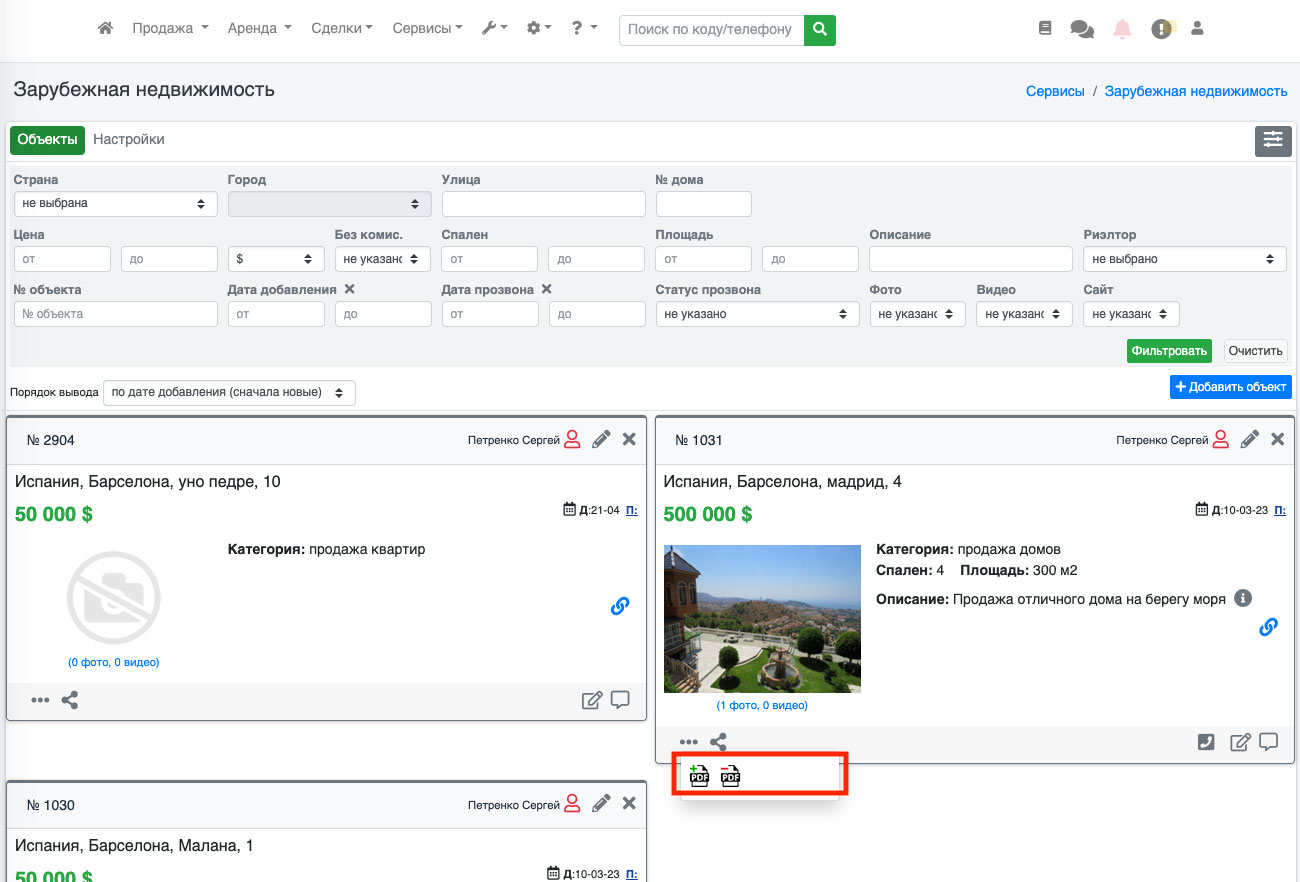Open the Порядок вывода sort dropdown
Viewport: 1300px width, 882px height.
(229, 392)
